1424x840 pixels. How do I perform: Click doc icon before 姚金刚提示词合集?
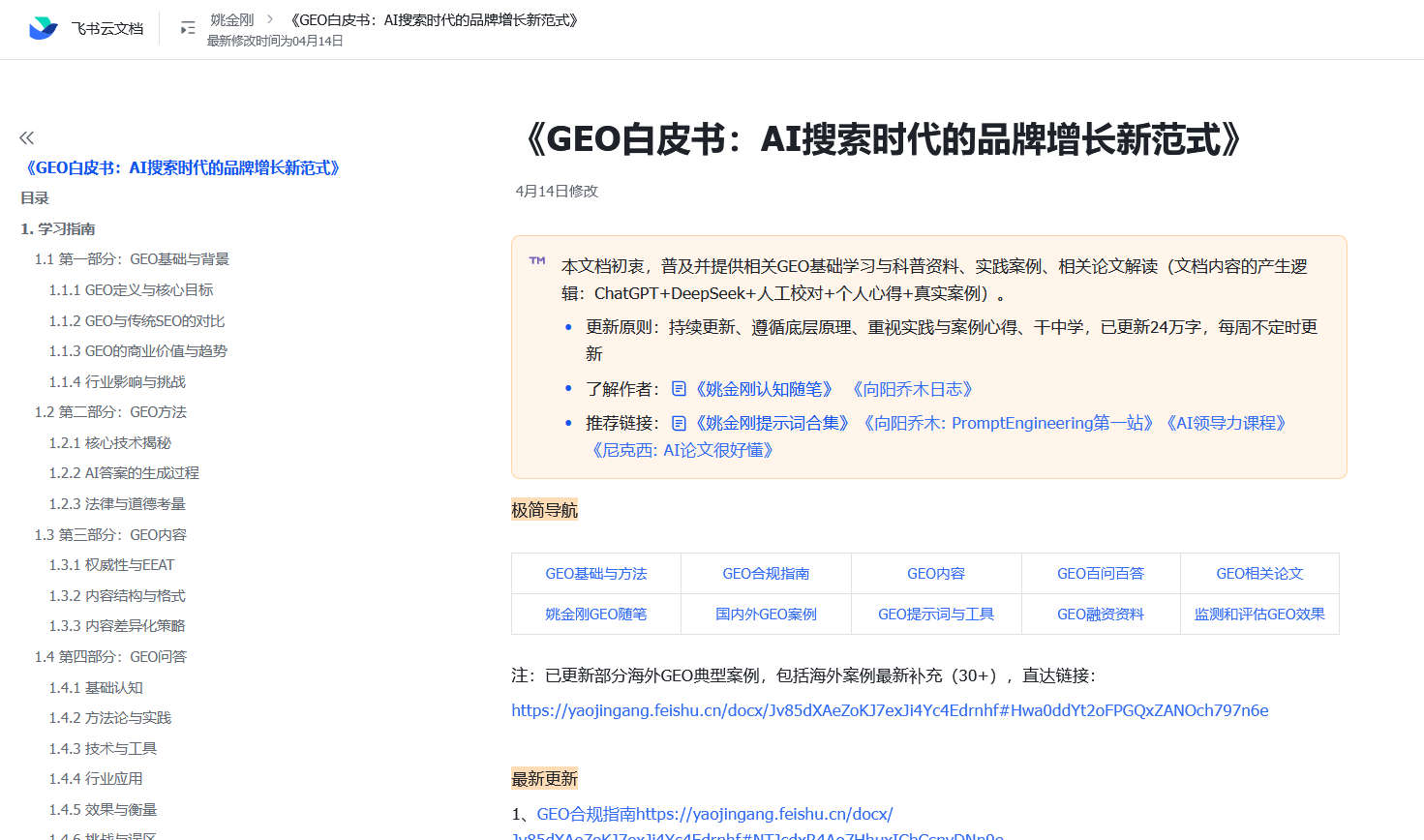coord(679,423)
